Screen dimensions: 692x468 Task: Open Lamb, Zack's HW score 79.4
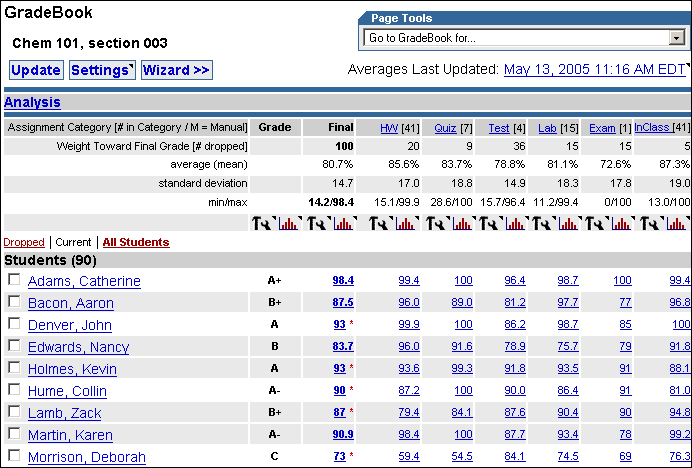click(409, 412)
